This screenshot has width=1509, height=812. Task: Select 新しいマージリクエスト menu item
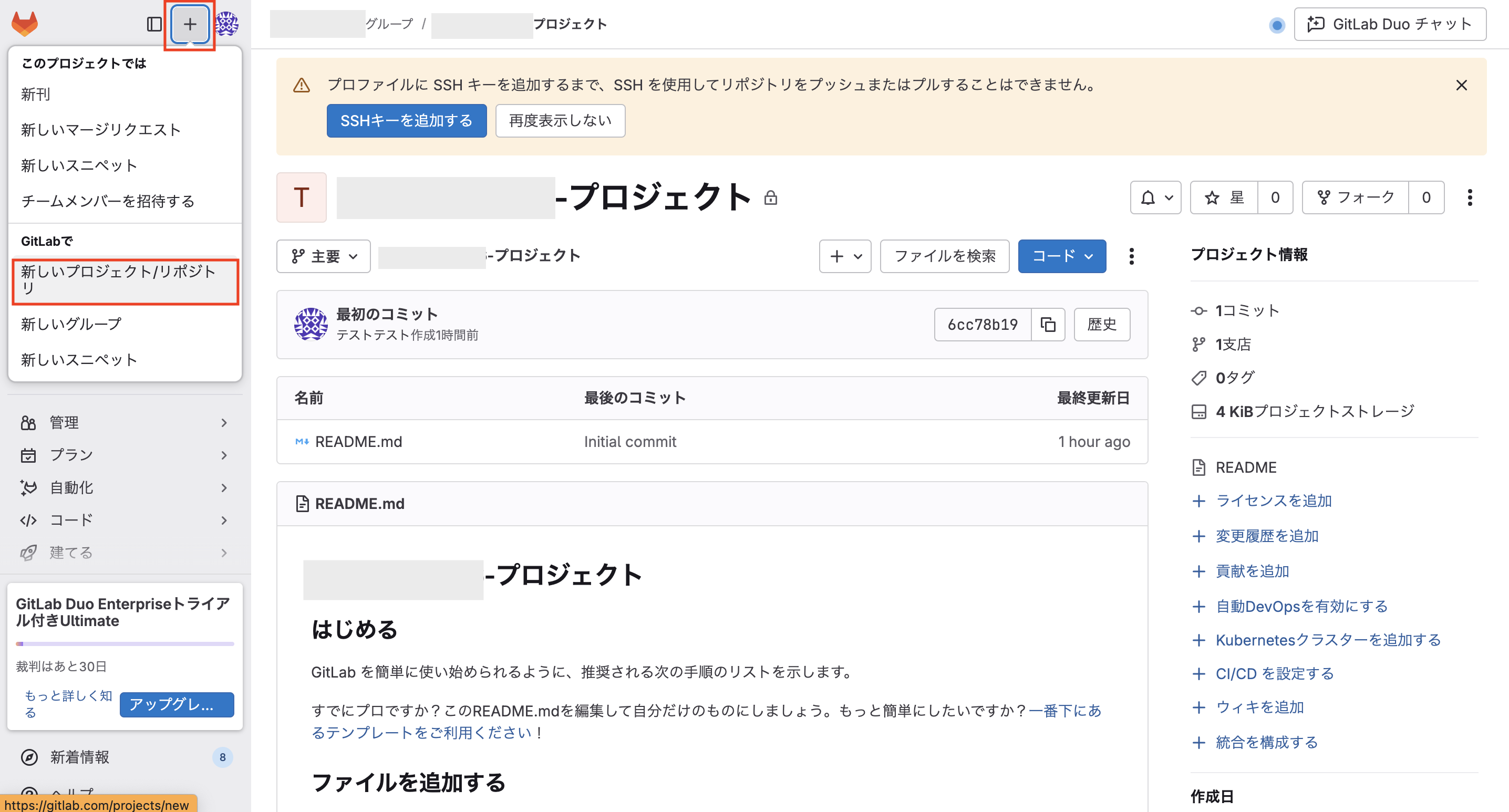coord(125,129)
